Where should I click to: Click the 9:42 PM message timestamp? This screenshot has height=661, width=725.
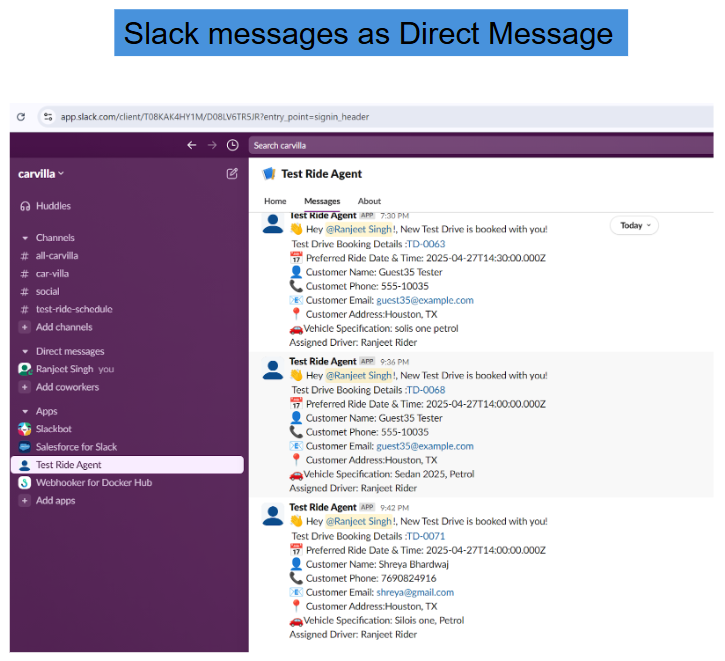pos(394,508)
